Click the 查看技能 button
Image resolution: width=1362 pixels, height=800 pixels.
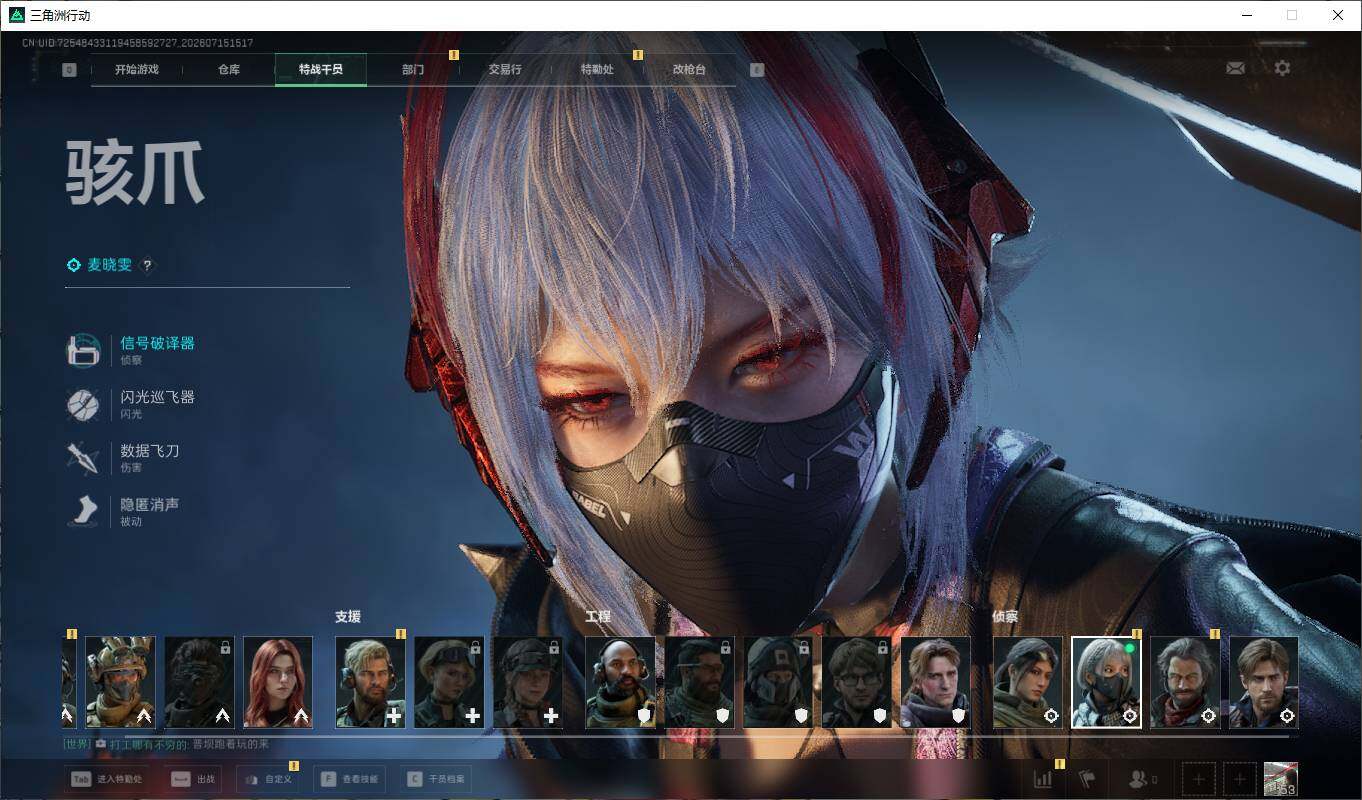(x=347, y=779)
